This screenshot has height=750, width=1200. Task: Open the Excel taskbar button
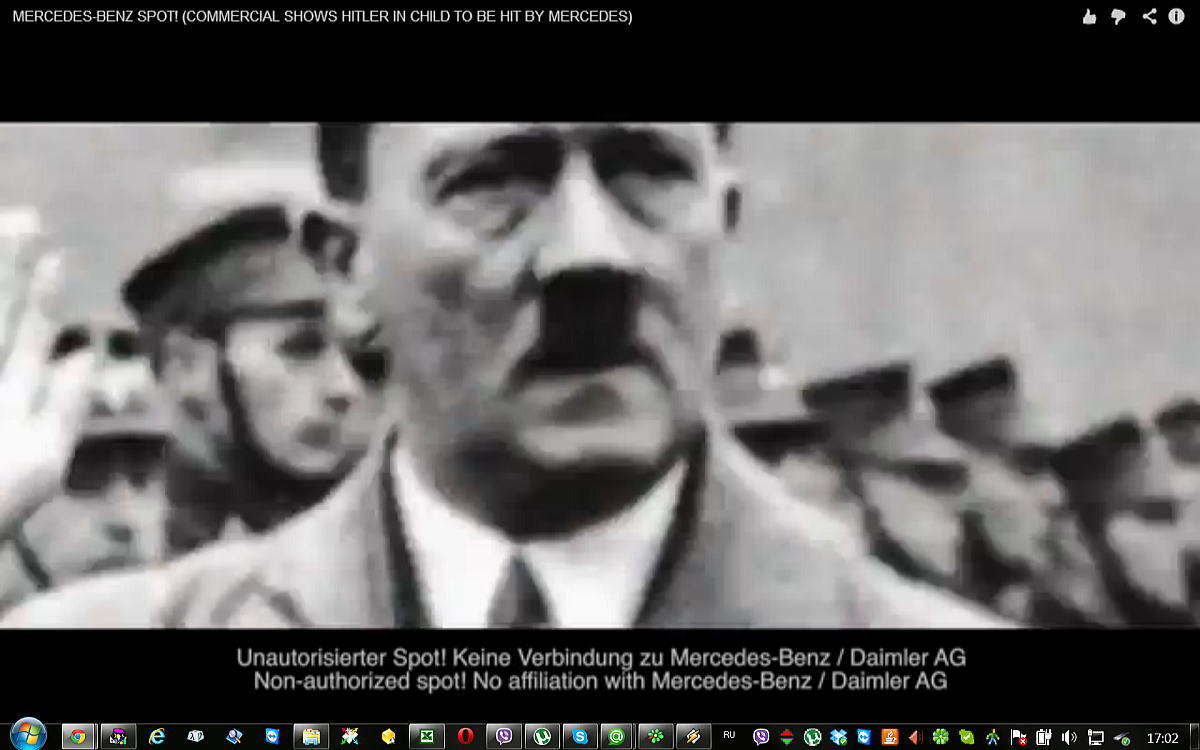coord(427,737)
